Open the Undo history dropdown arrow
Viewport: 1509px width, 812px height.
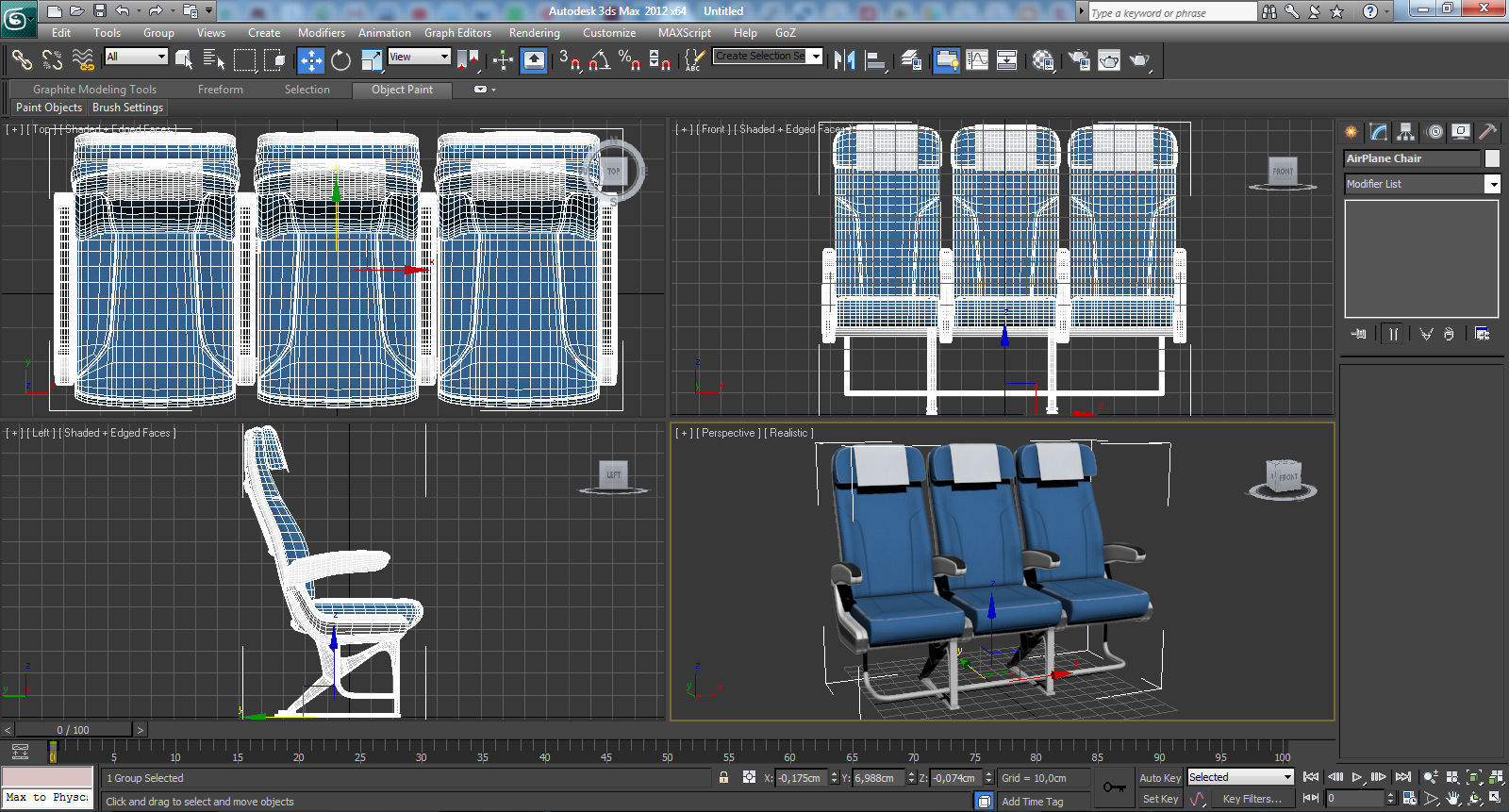point(138,11)
